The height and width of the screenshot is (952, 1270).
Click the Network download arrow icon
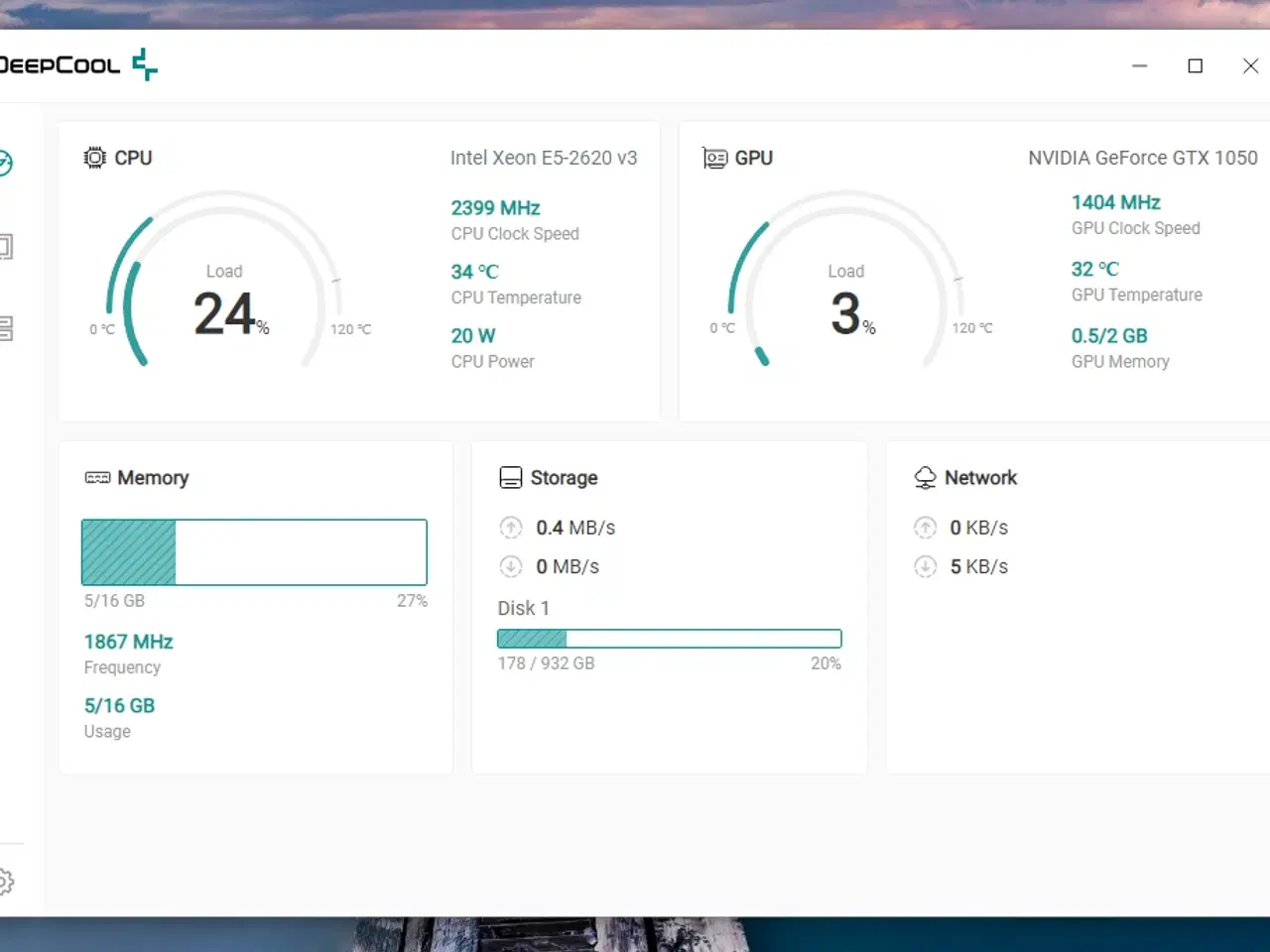(925, 566)
